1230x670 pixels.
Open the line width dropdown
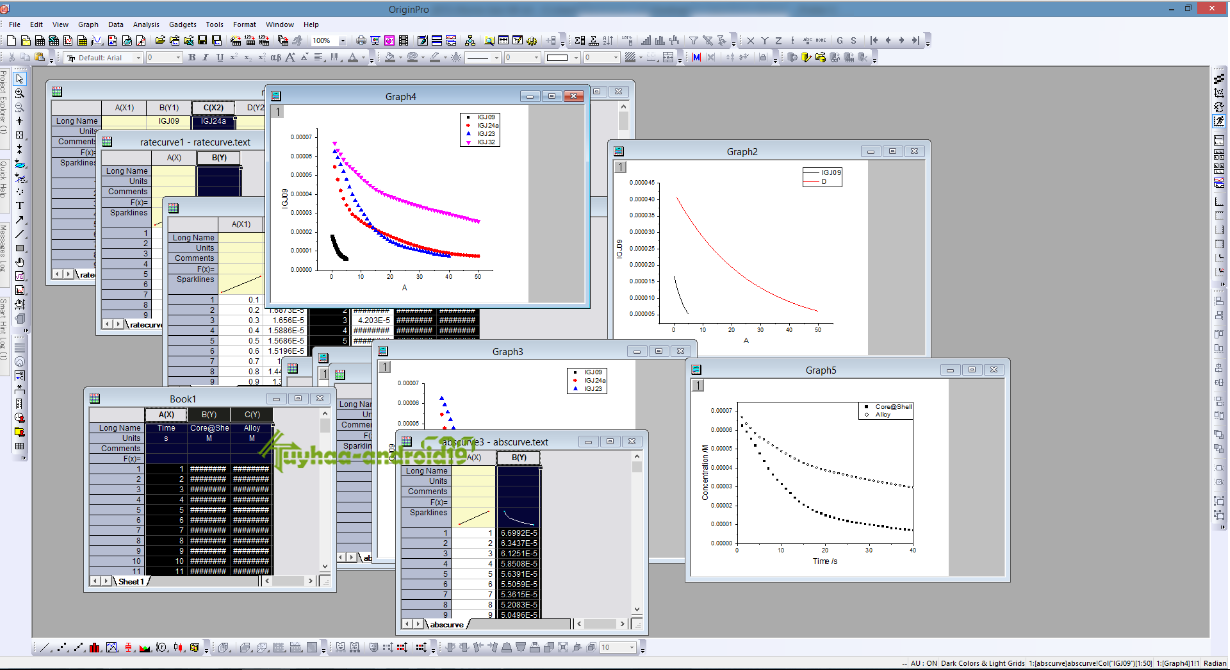coord(536,58)
